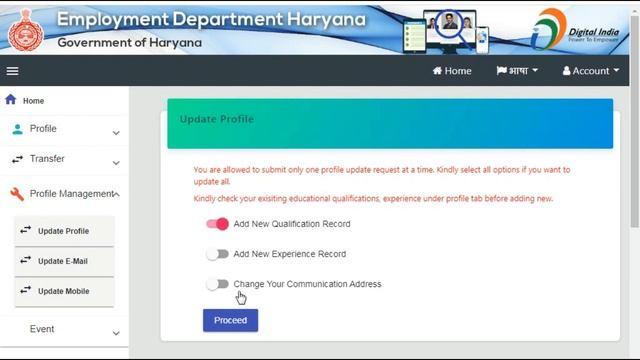Click the arrows icon beside Transfer
Viewport: 640px width, 360px height.
click(17, 159)
